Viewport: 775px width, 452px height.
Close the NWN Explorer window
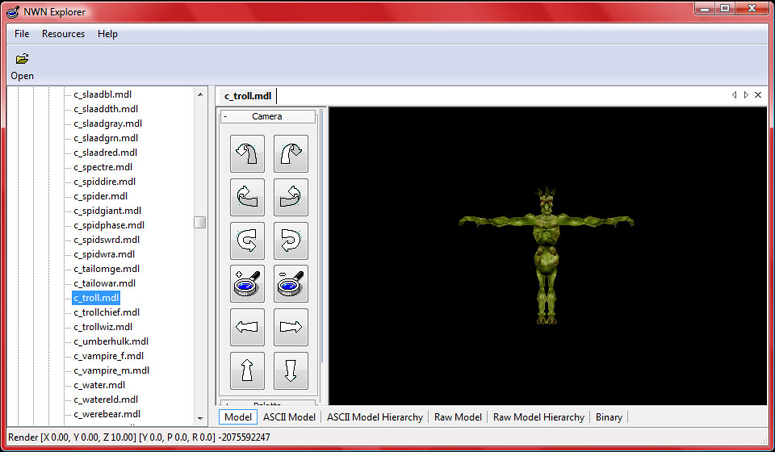click(752, 8)
